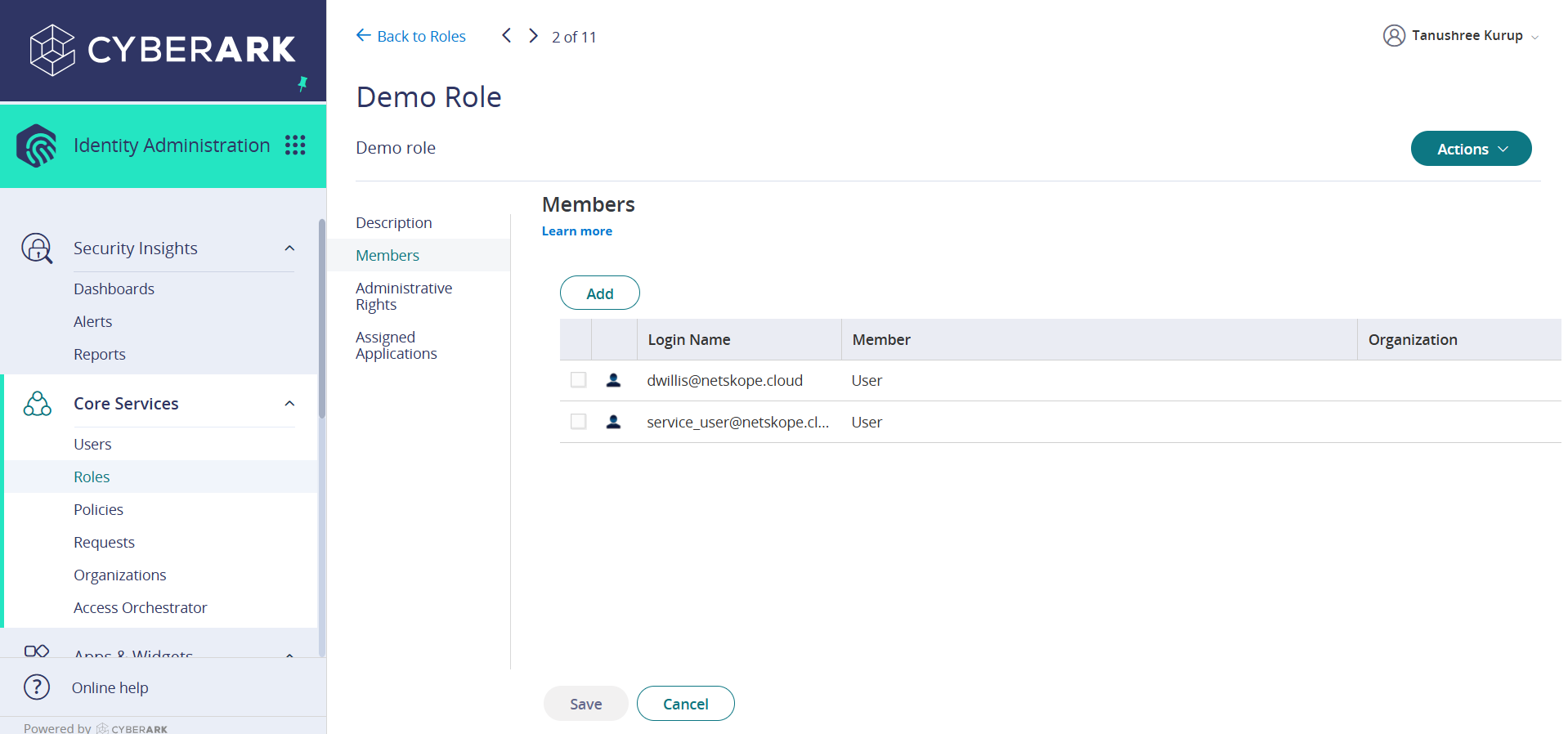Click the Security Insights lock icon
This screenshot has width=1568, height=734.
click(x=37, y=248)
